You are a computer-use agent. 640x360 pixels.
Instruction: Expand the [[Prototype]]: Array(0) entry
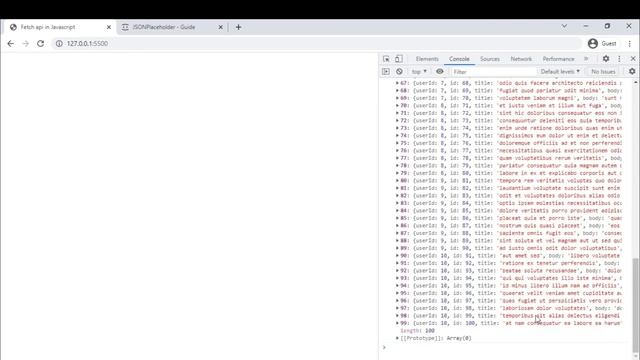(x=397, y=338)
